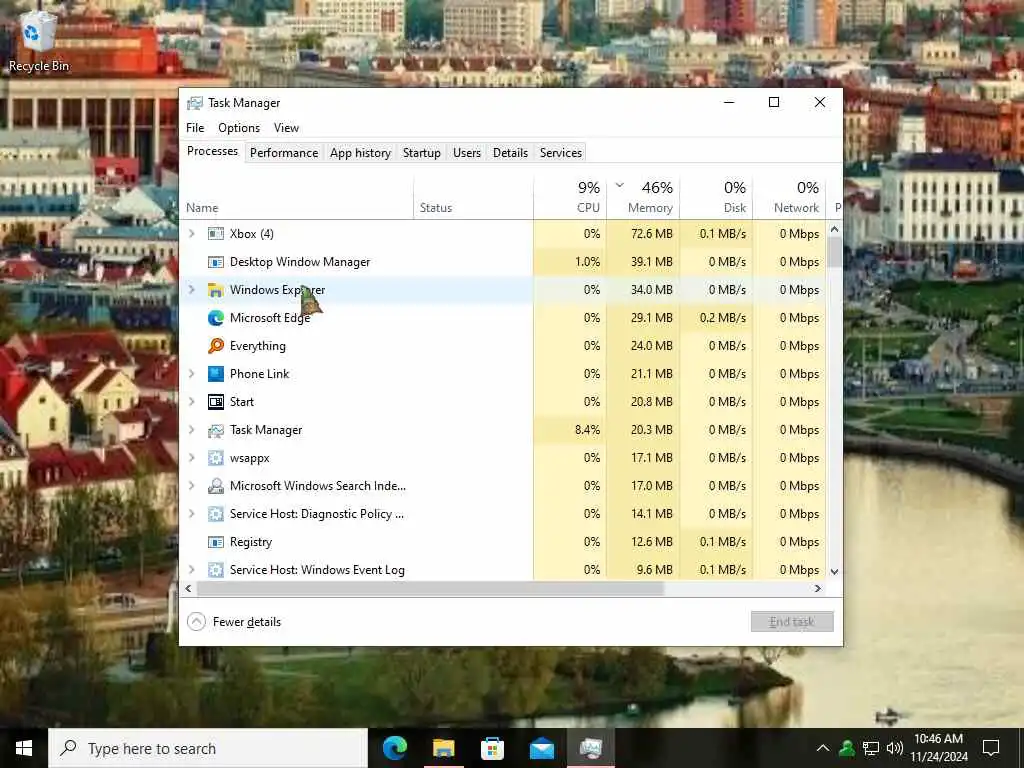Image resolution: width=1024 pixels, height=768 pixels.
Task: Sort processes by CPU column
Action: [570, 198]
